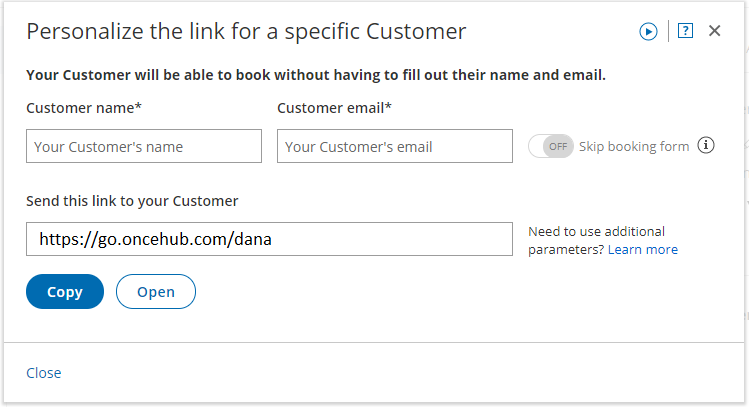Focus the Customer name input field
This screenshot has height=407, width=749.
point(144,146)
